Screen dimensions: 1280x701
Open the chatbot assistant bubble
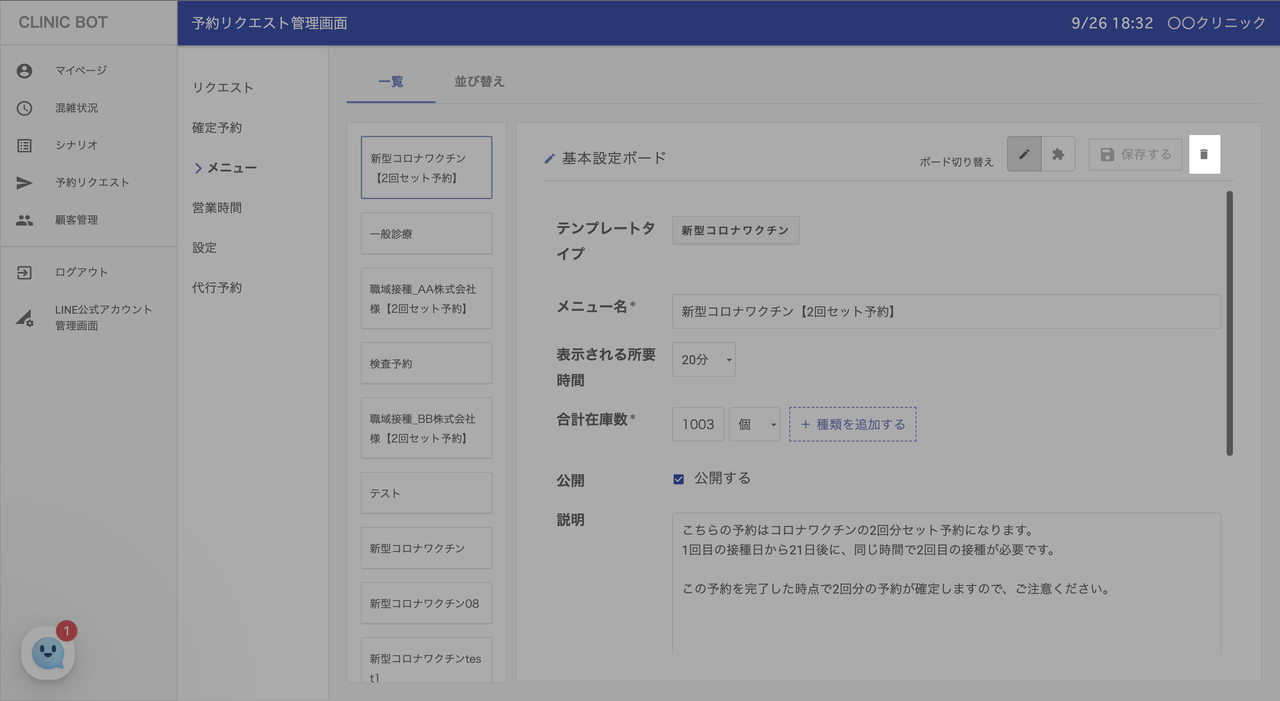(48, 653)
